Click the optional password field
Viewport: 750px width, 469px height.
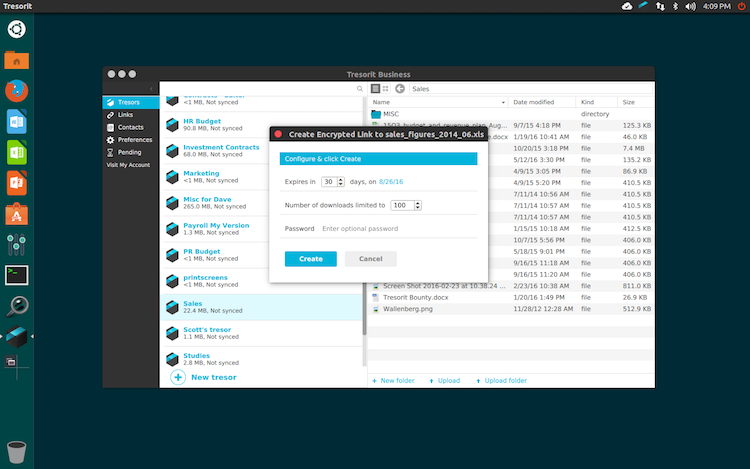click(395, 229)
